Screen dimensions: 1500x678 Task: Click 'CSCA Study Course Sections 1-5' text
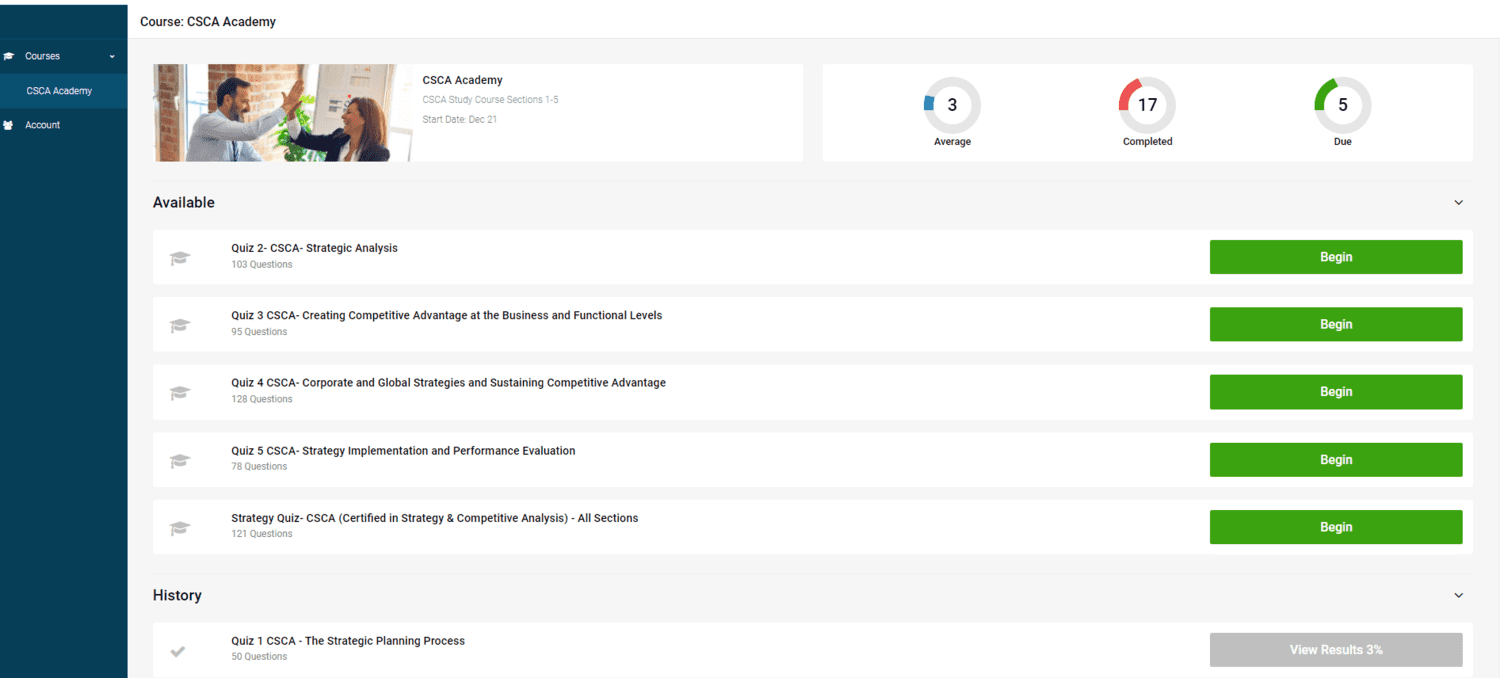490,100
